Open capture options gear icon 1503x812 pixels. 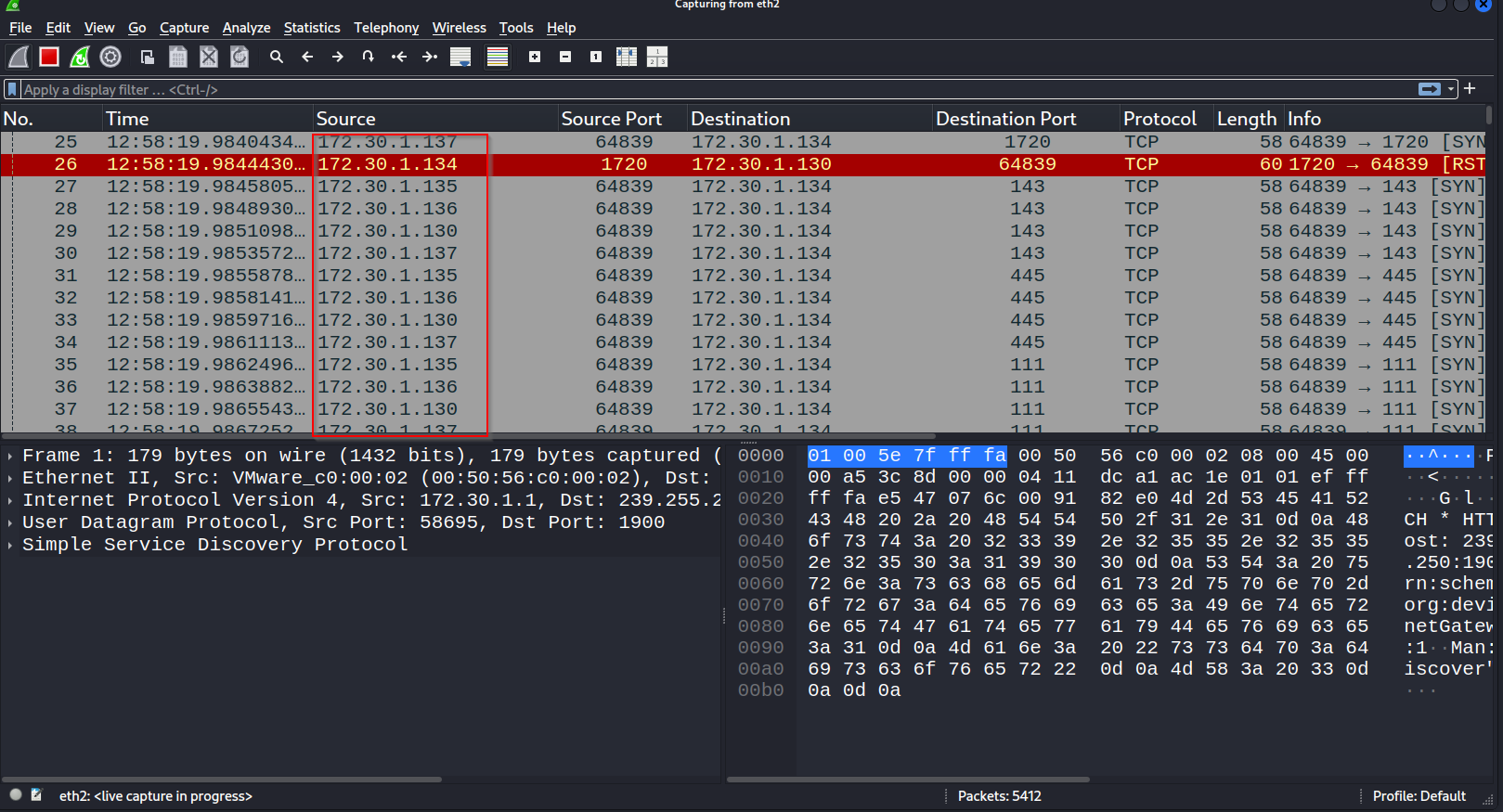pos(110,58)
